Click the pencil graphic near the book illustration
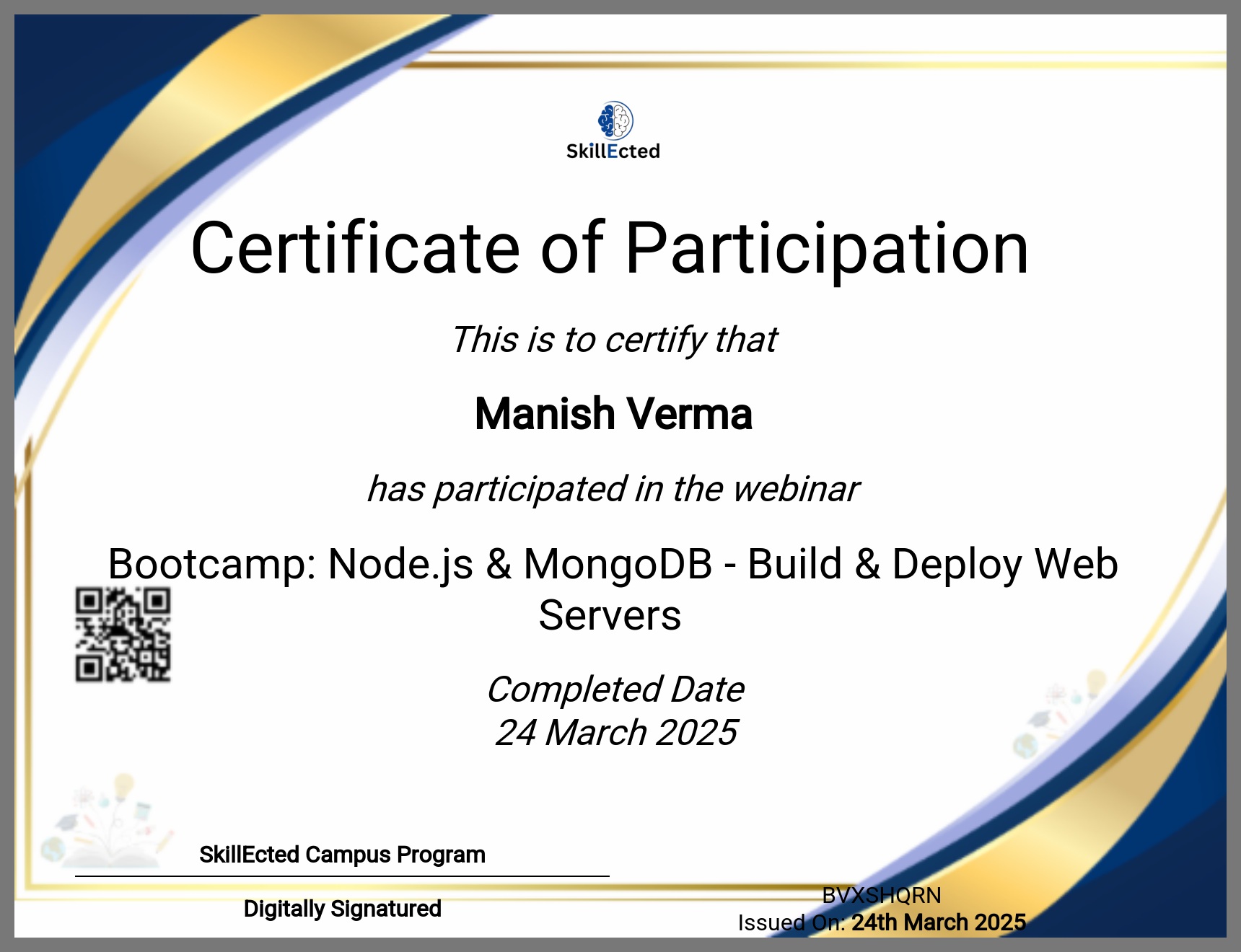1241x952 pixels. (165, 844)
